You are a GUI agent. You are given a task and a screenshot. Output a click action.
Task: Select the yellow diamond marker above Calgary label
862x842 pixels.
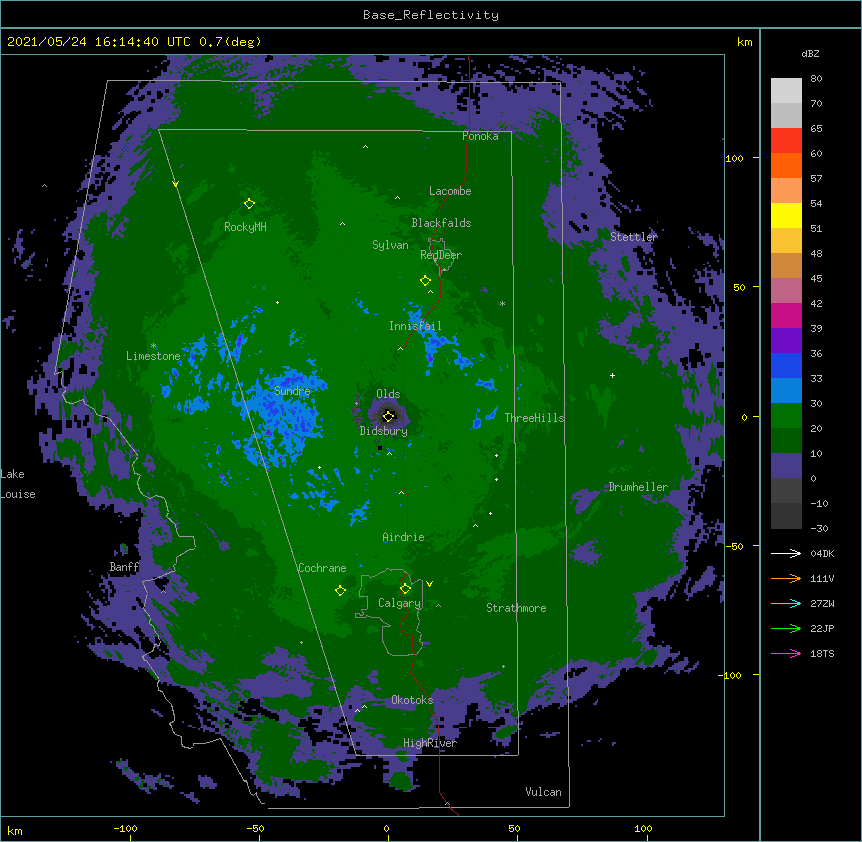[x=405, y=589]
